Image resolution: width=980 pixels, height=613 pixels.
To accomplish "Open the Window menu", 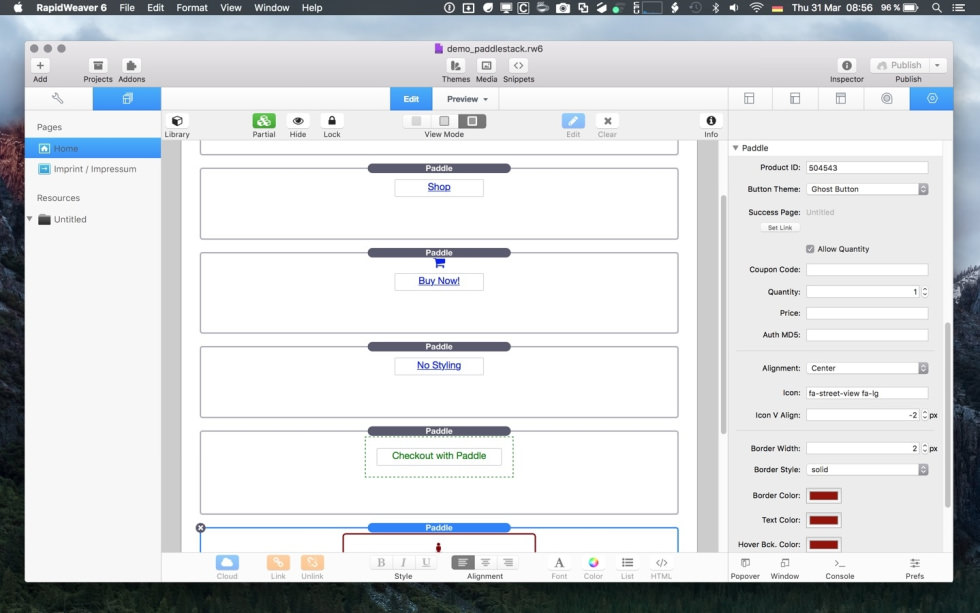I will [271, 7].
